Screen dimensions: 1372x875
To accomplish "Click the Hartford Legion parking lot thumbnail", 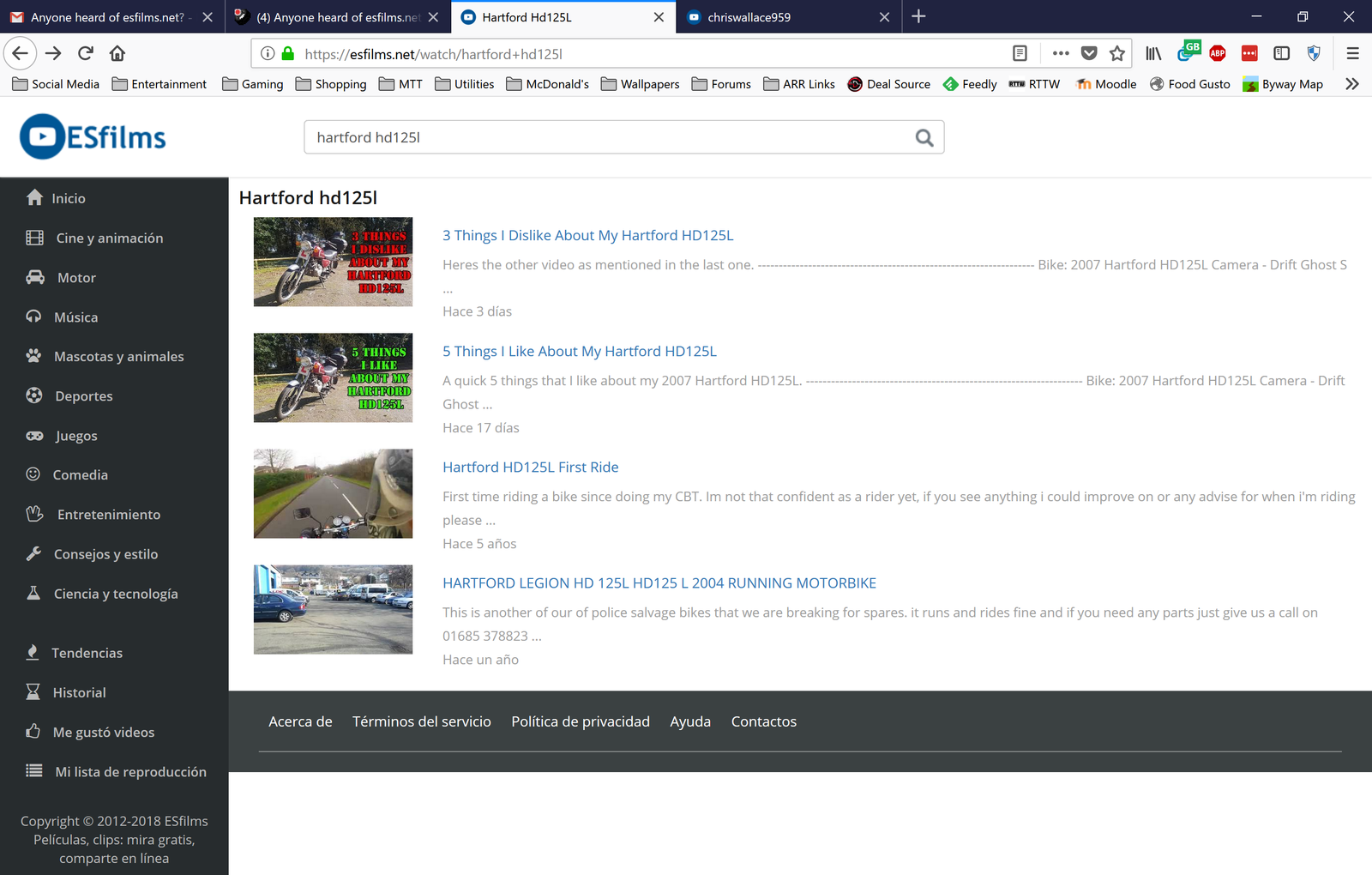I will pyautogui.click(x=333, y=609).
